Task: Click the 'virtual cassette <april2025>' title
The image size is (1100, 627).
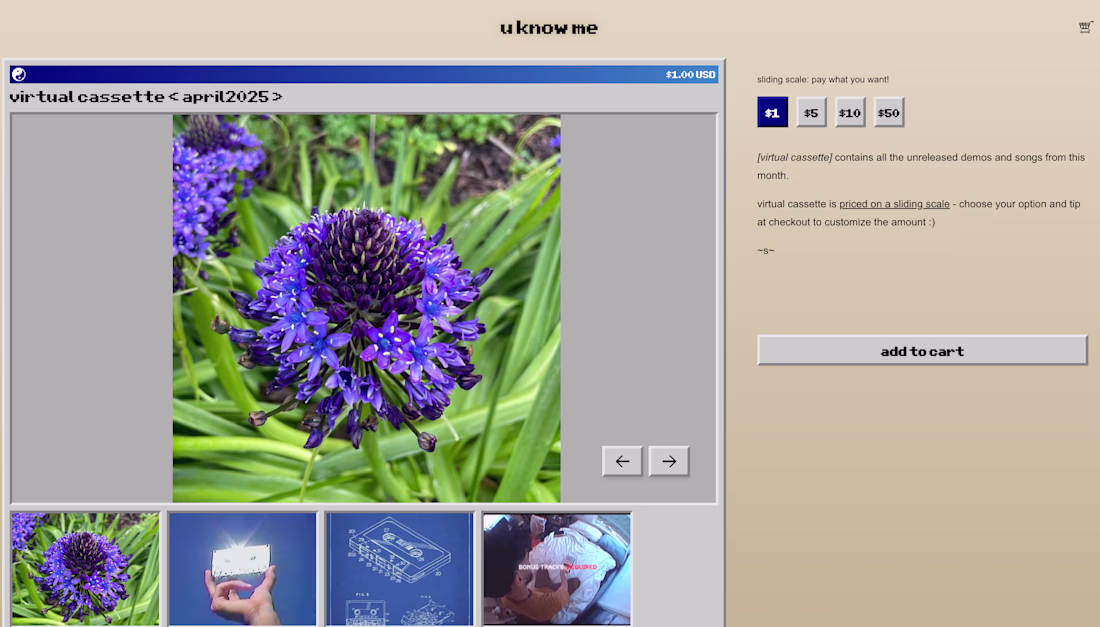Action: [x=146, y=97]
